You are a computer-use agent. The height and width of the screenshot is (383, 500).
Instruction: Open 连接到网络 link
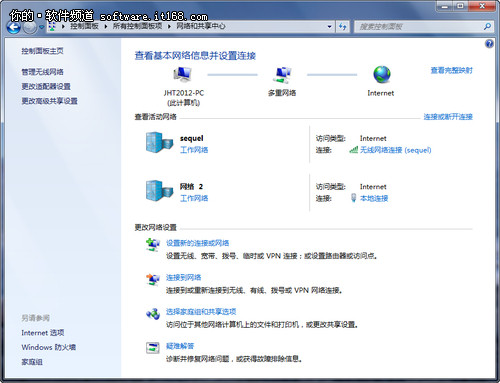point(184,277)
